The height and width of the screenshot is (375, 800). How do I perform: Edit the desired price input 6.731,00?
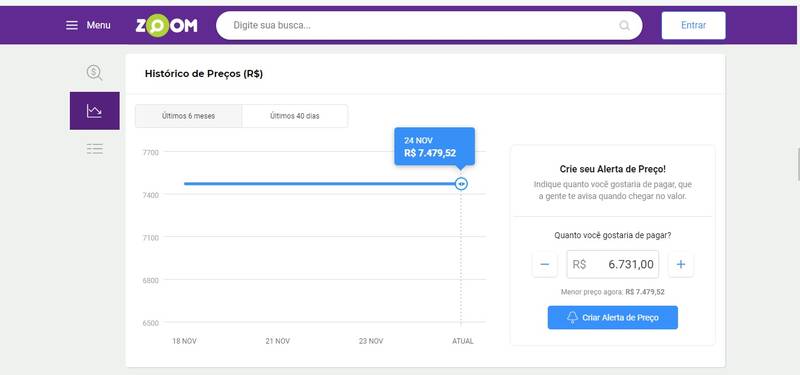pyautogui.click(x=613, y=264)
